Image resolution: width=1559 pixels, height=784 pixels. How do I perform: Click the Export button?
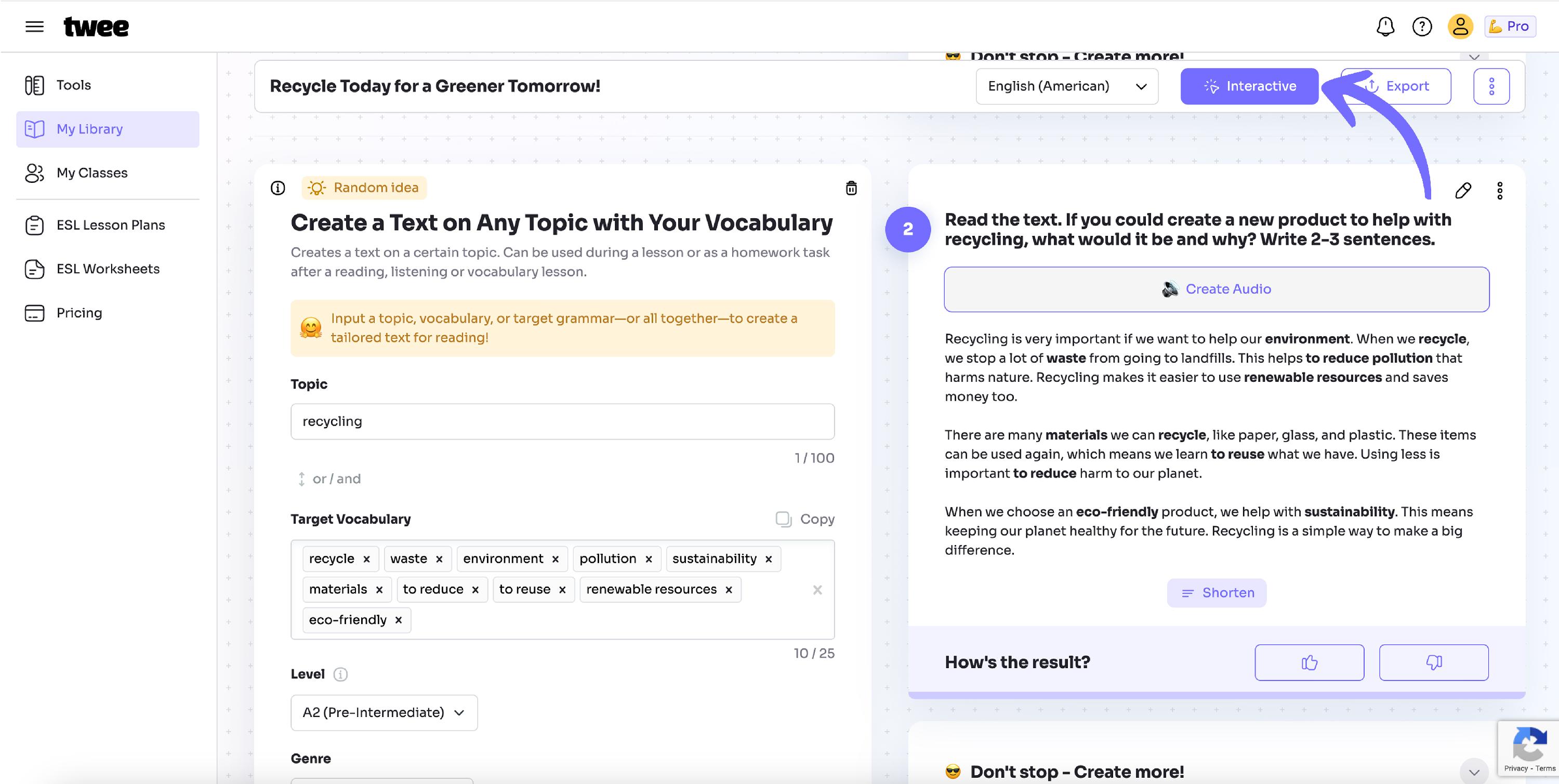pos(1396,87)
